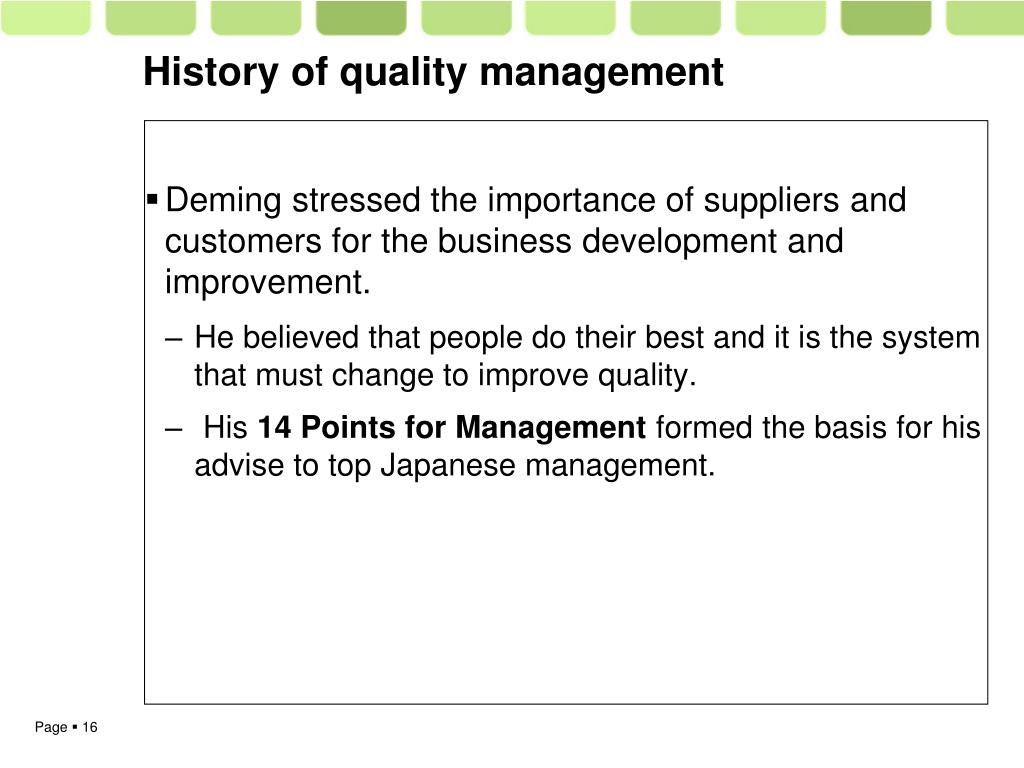Click the words 'Japanese management' in last line
Image resolution: width=1024 pixels, height=768 pixels.
pyautogui.click(x=547, y=466)
